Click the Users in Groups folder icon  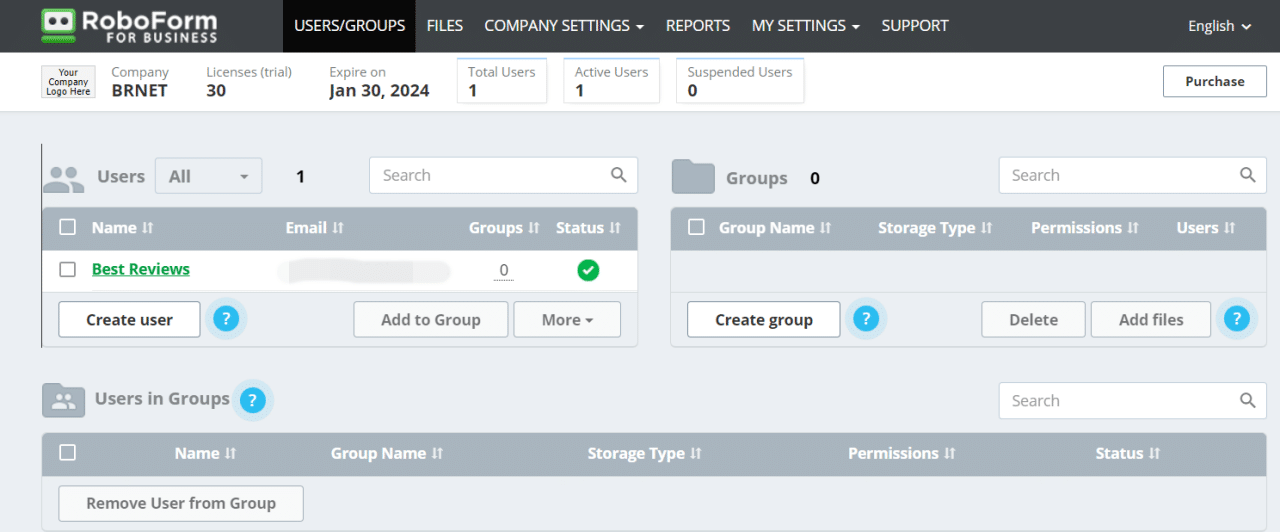64,400
